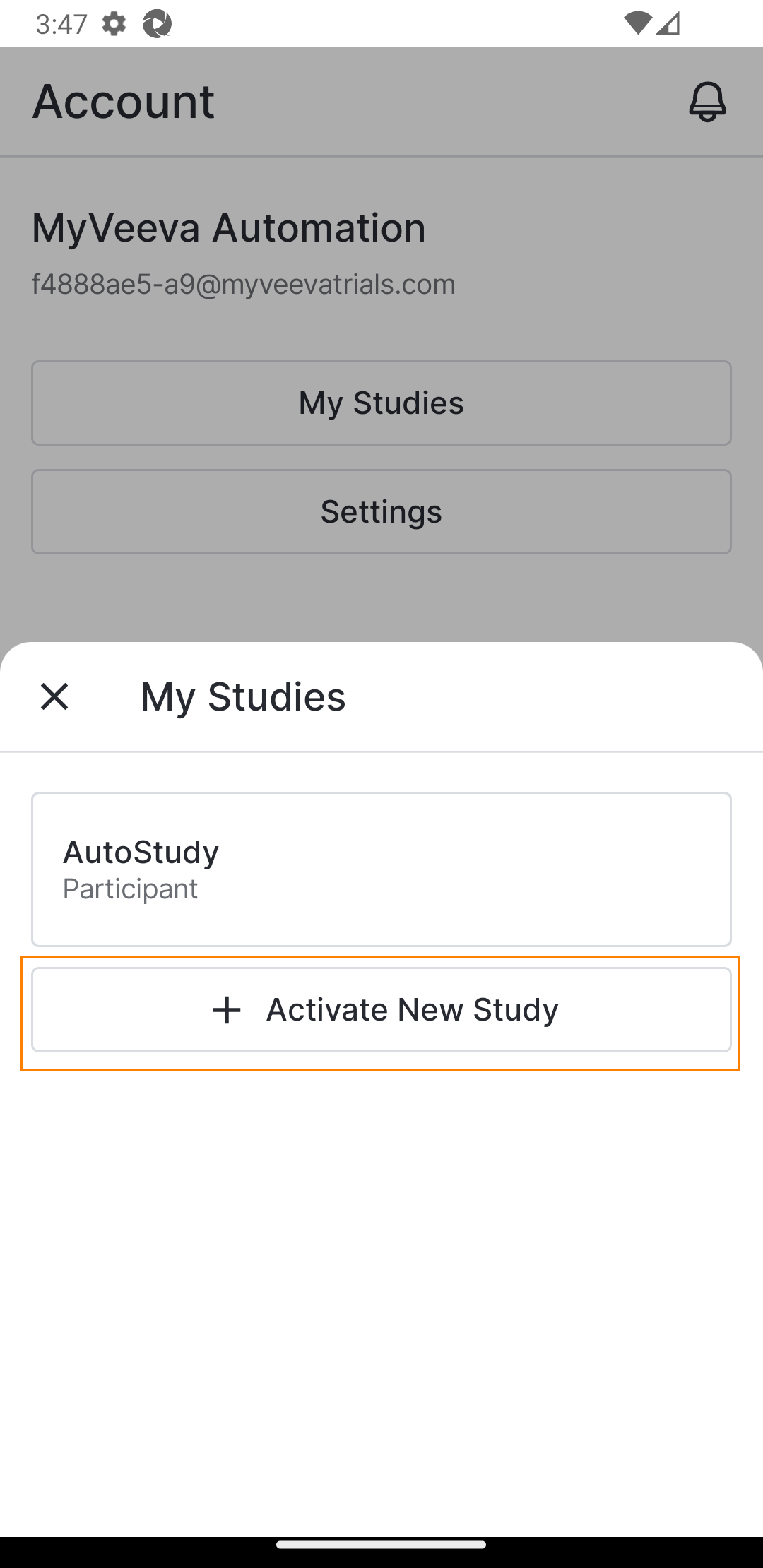Close the My Studies sheet
The image size is (763, 1568).
pyautogui.click(x=54, y=696)
